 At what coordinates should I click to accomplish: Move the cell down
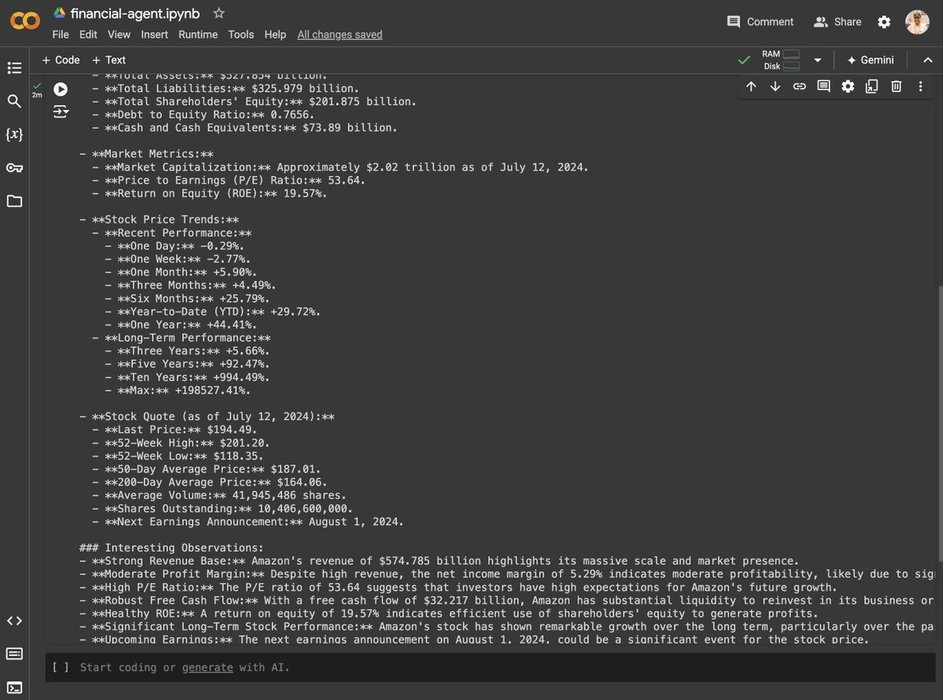775,87
